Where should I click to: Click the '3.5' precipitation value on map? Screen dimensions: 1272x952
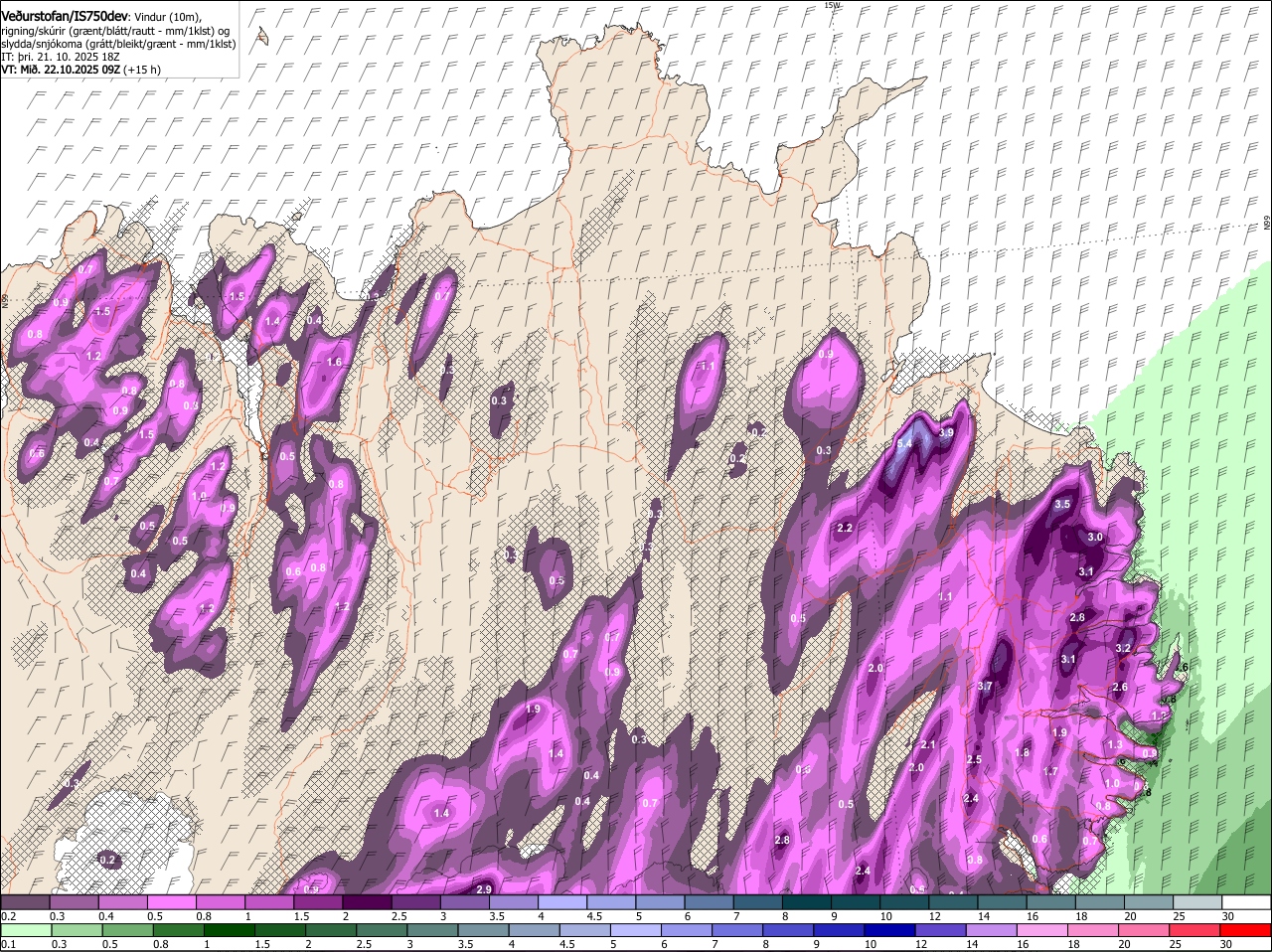pyautogui.click(x=1062, y=504)
